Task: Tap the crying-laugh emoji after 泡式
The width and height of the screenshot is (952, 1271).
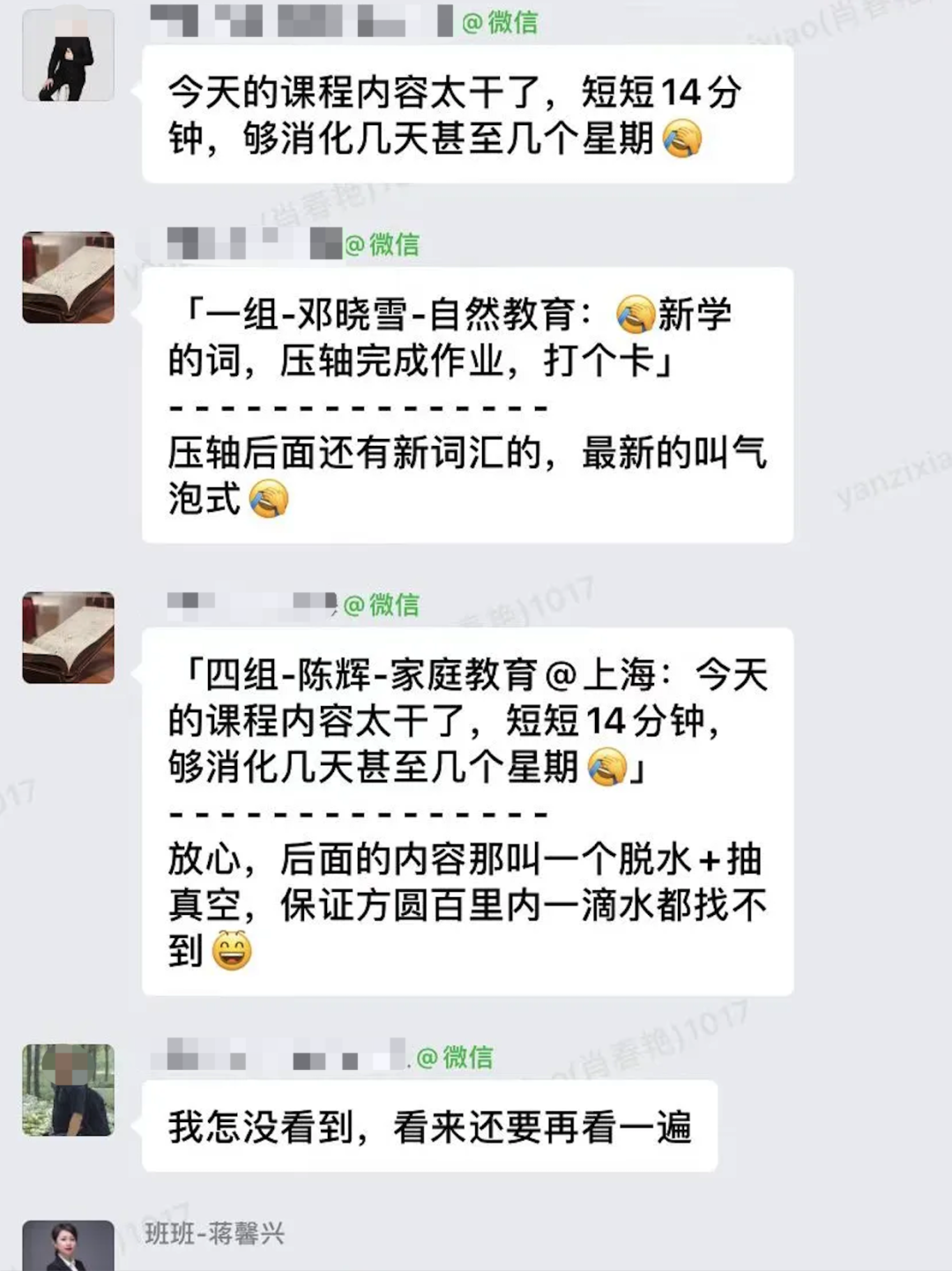Action: [x=269, y=499]
